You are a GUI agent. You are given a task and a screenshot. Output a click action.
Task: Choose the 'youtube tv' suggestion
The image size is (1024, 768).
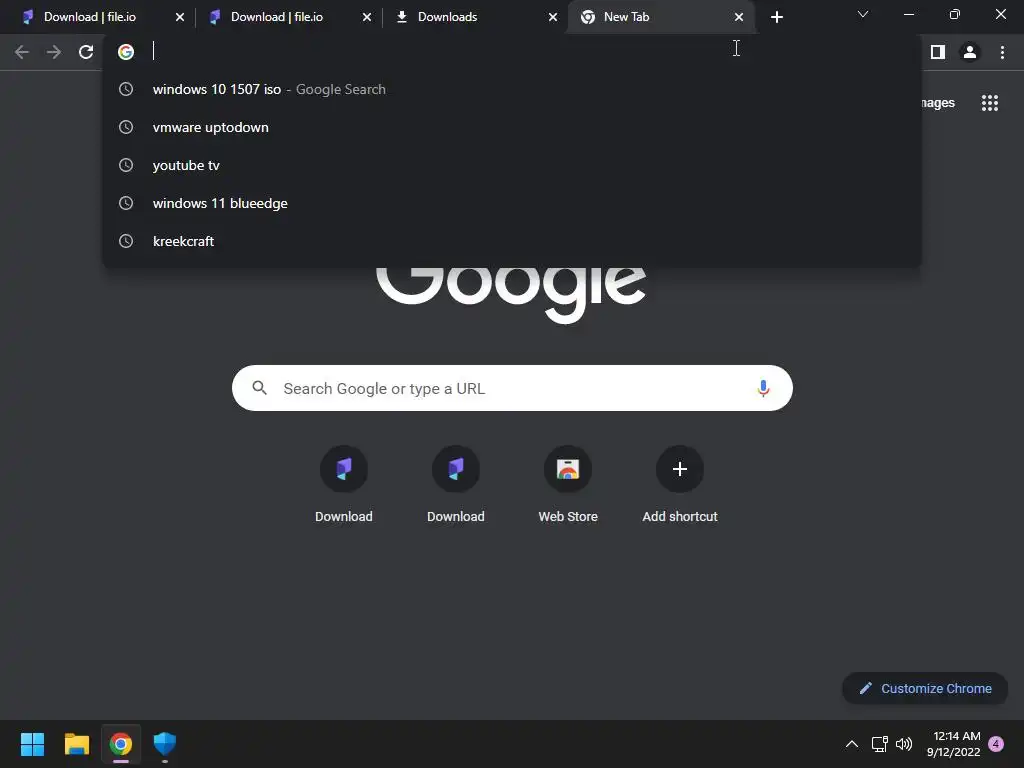point(512,165)
